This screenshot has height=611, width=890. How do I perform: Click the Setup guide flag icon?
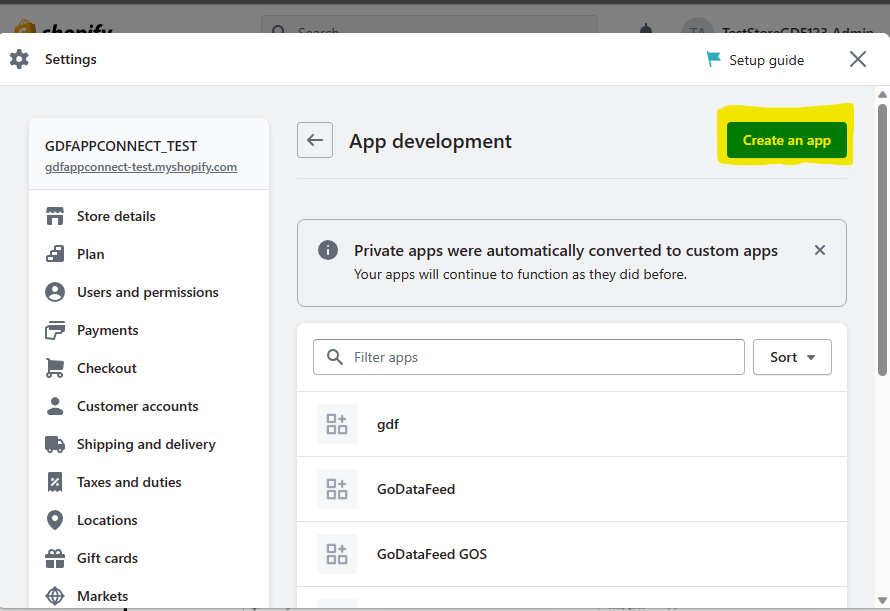click(713, 59)
